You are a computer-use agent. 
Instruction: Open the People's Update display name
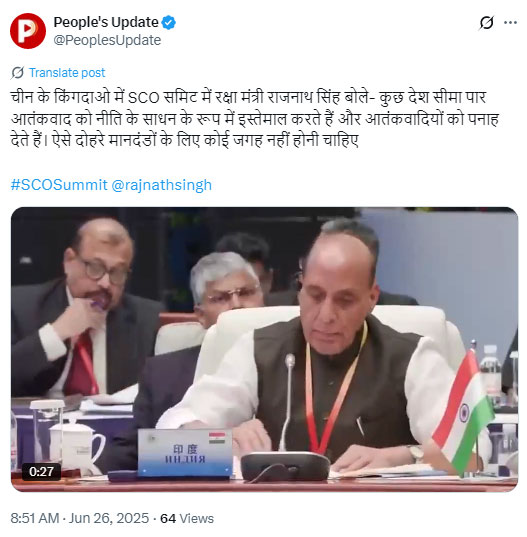[106, 23]
